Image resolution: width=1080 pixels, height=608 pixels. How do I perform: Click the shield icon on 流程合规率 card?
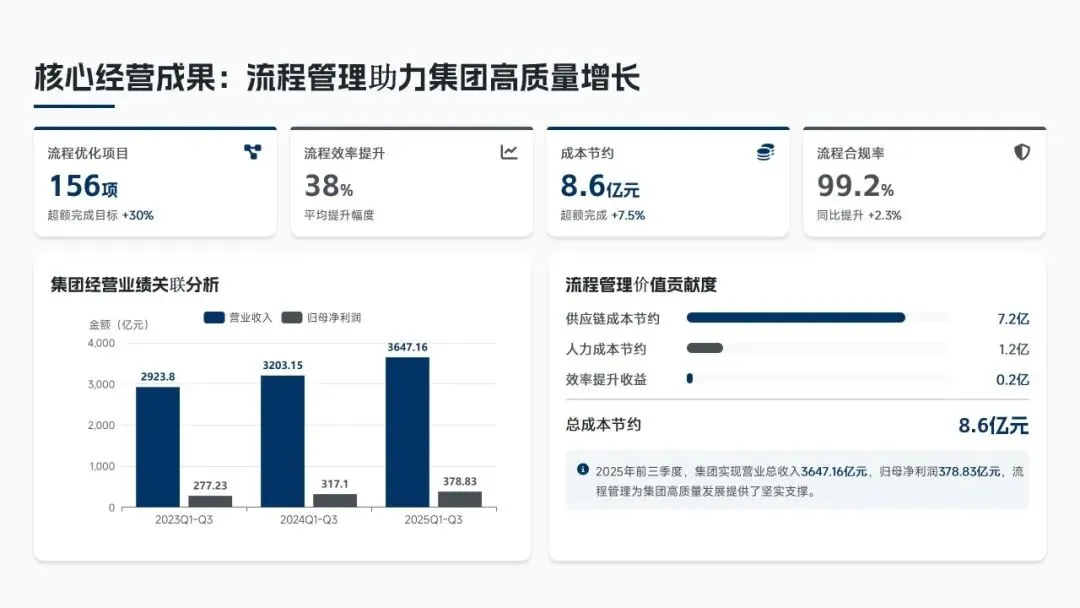pyautogui.click(x=1022, y=152)
